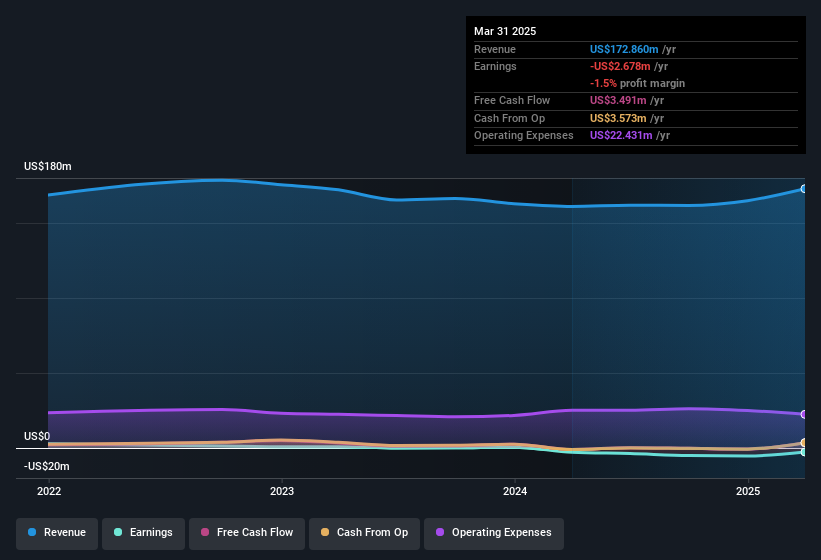Toggle the Earnings legend button
This screenshot has width=821, height=560.
143,533
